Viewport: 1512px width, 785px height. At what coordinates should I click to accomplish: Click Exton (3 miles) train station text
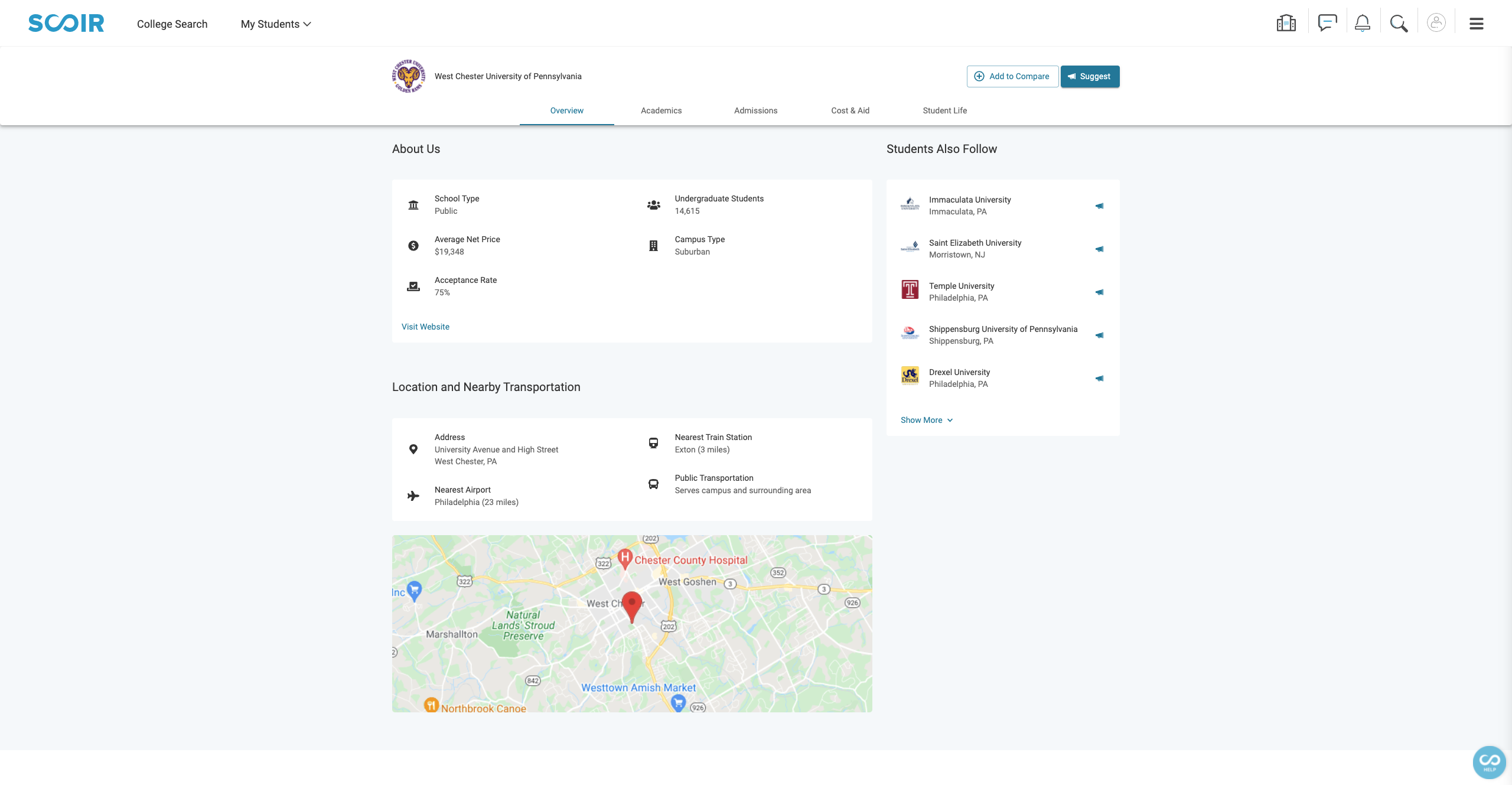point(702,449)
